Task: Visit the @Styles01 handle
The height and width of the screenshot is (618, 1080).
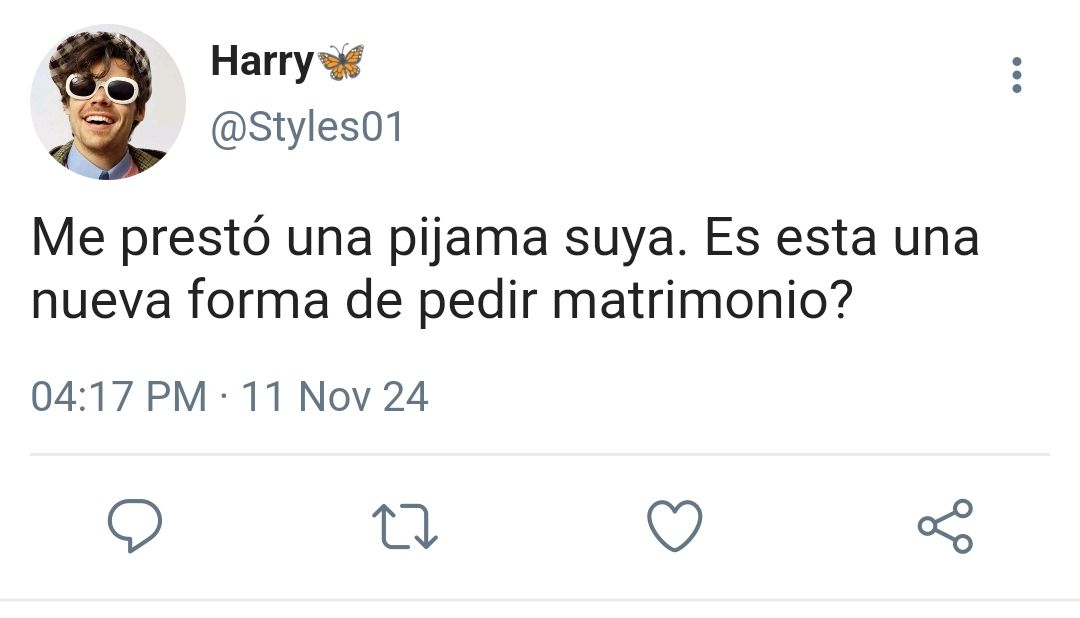Action: tap(307, 127)
